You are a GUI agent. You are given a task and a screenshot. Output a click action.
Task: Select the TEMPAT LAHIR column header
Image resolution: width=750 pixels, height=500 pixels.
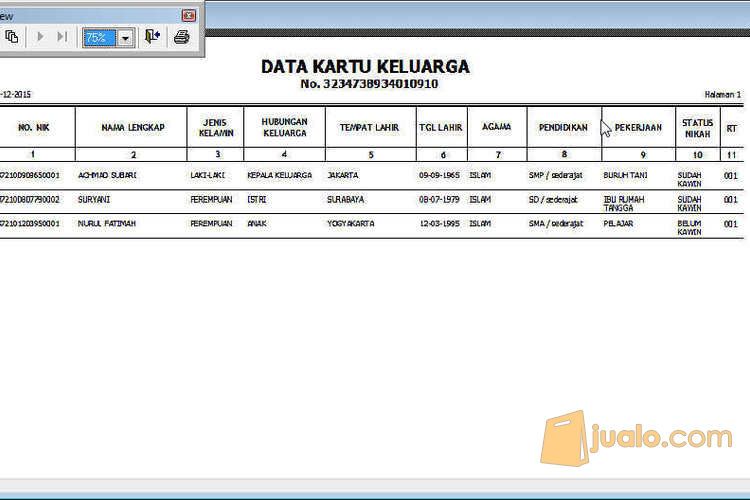tap(369, 127)
